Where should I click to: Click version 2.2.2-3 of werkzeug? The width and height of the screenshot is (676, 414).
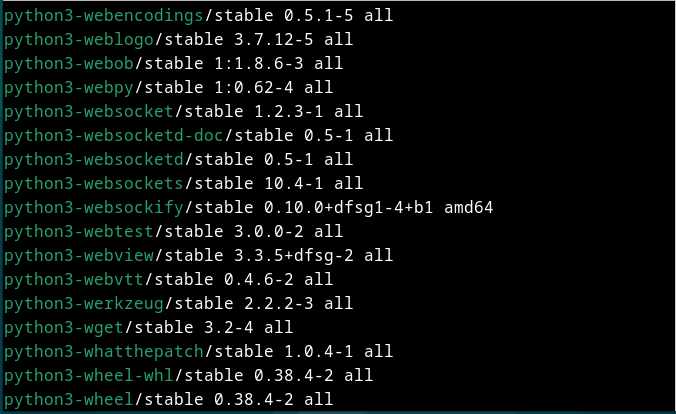[x=279, y=304]
